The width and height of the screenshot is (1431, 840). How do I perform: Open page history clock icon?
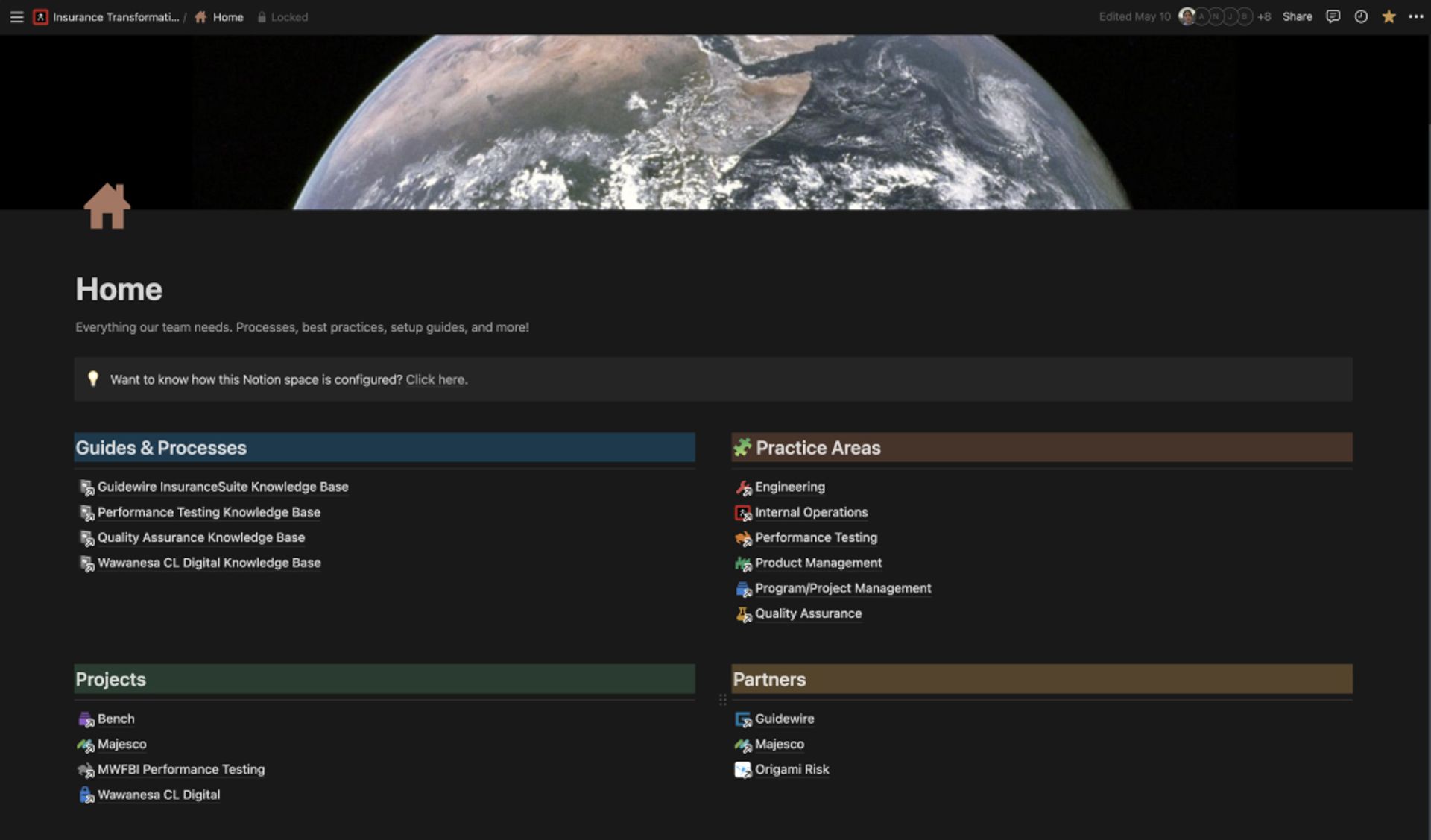coord(1361,16)
